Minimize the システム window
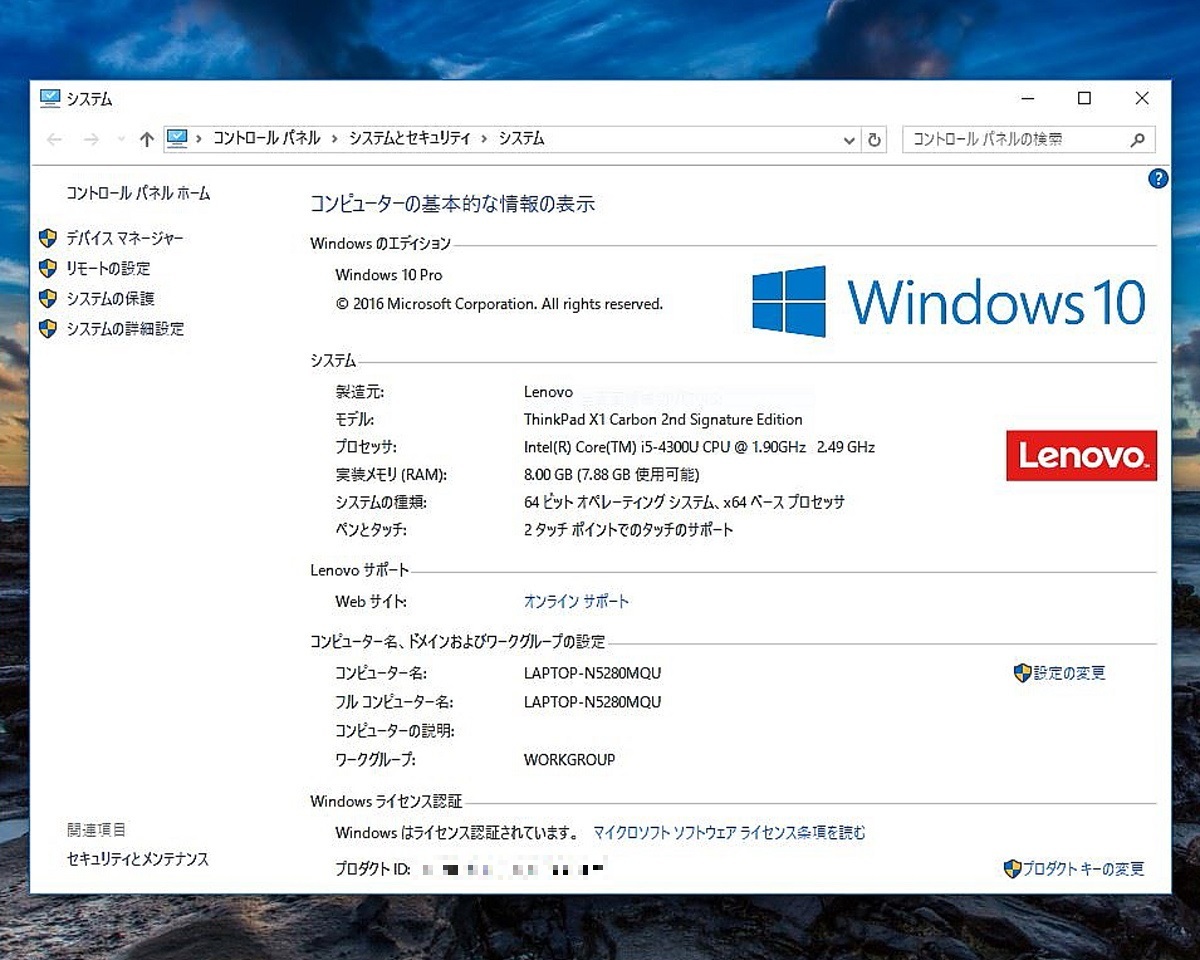This screenshot has height=960, width=1200. (x=1027, y=99)
